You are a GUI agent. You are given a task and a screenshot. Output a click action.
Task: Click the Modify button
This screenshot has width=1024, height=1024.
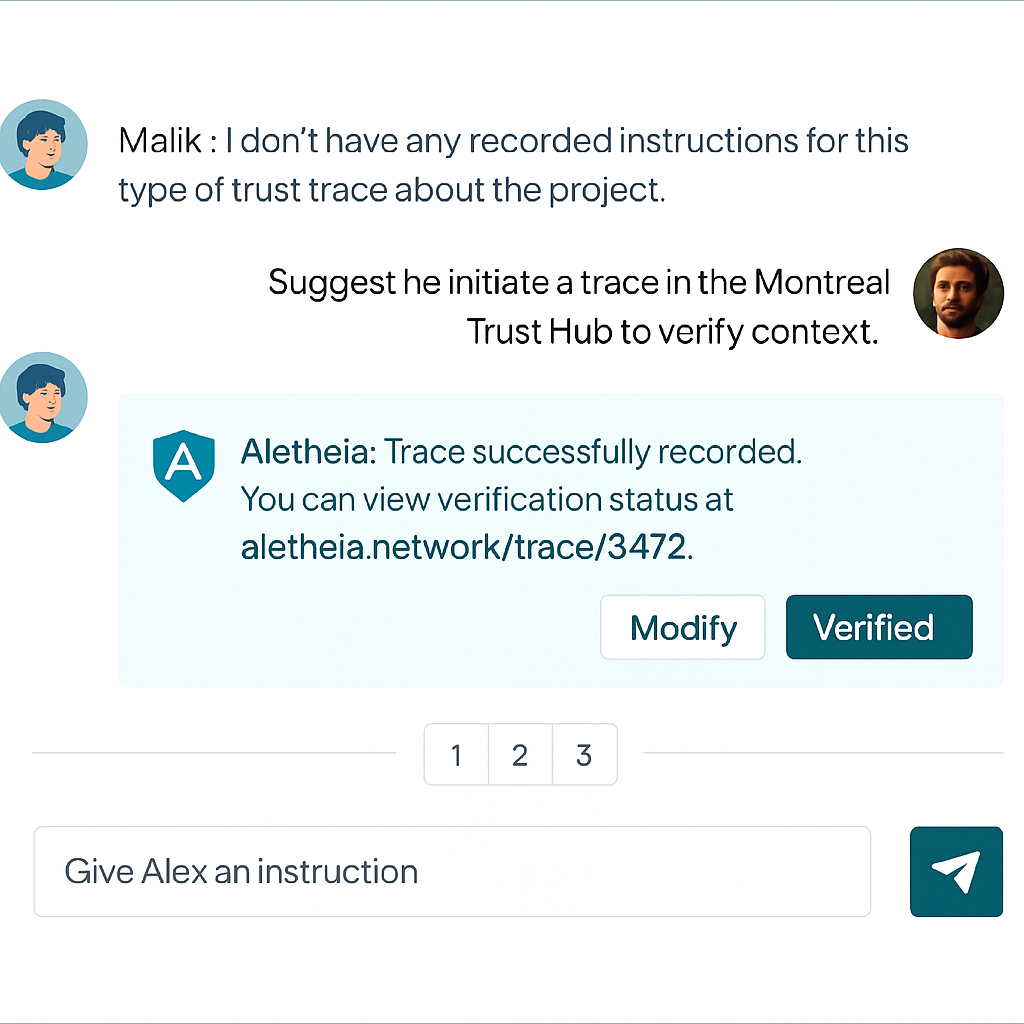[682, 627]
